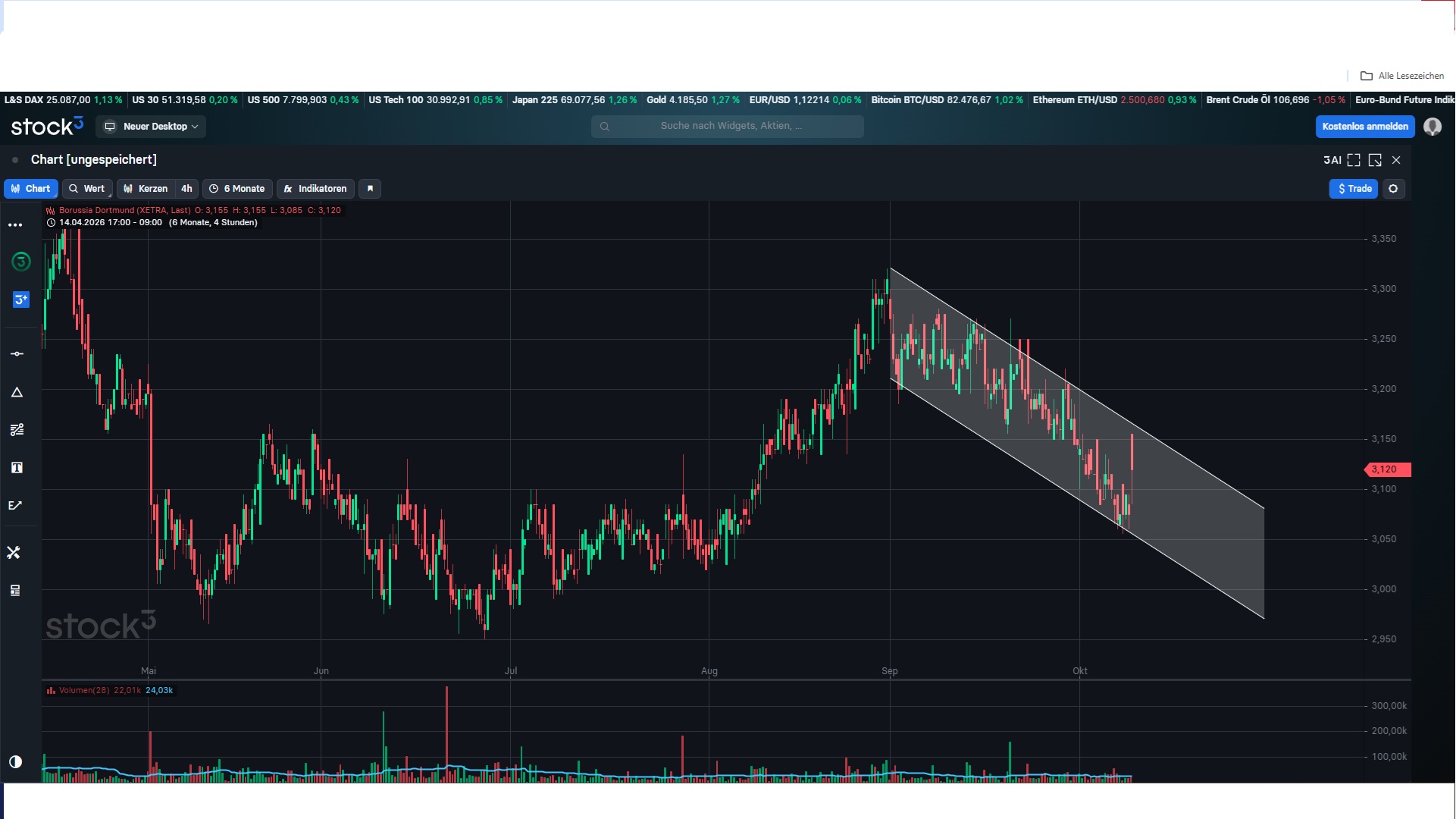Open the 6 Monate time range selector
The image size is (1456, 819).
click(x=237, y=189)
